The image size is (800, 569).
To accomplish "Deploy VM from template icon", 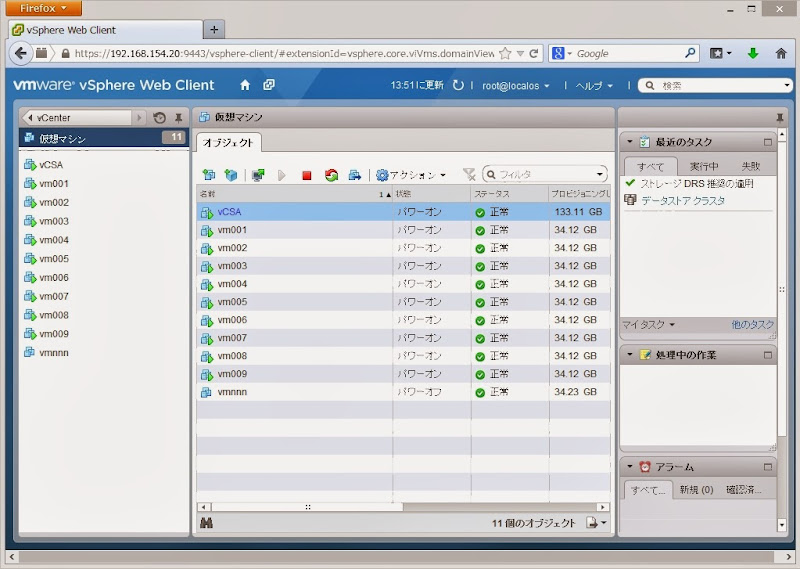I will tap(231, 175).
